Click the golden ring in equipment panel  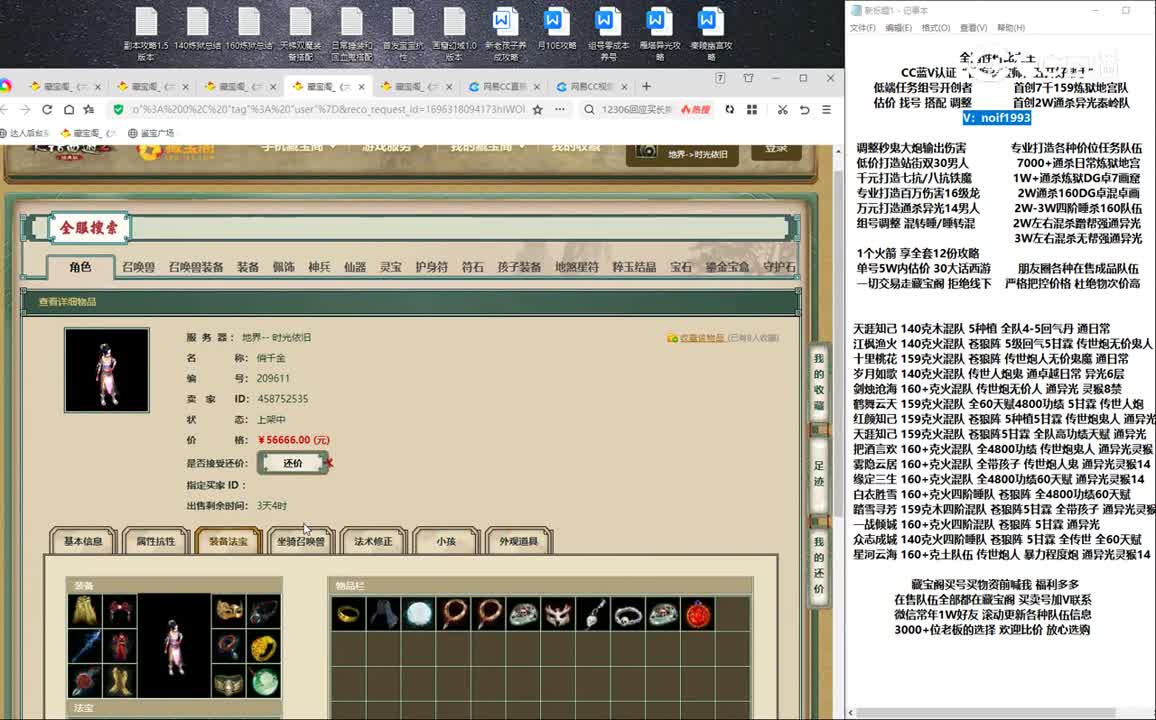pyautogui.click(x=264, y=646)
